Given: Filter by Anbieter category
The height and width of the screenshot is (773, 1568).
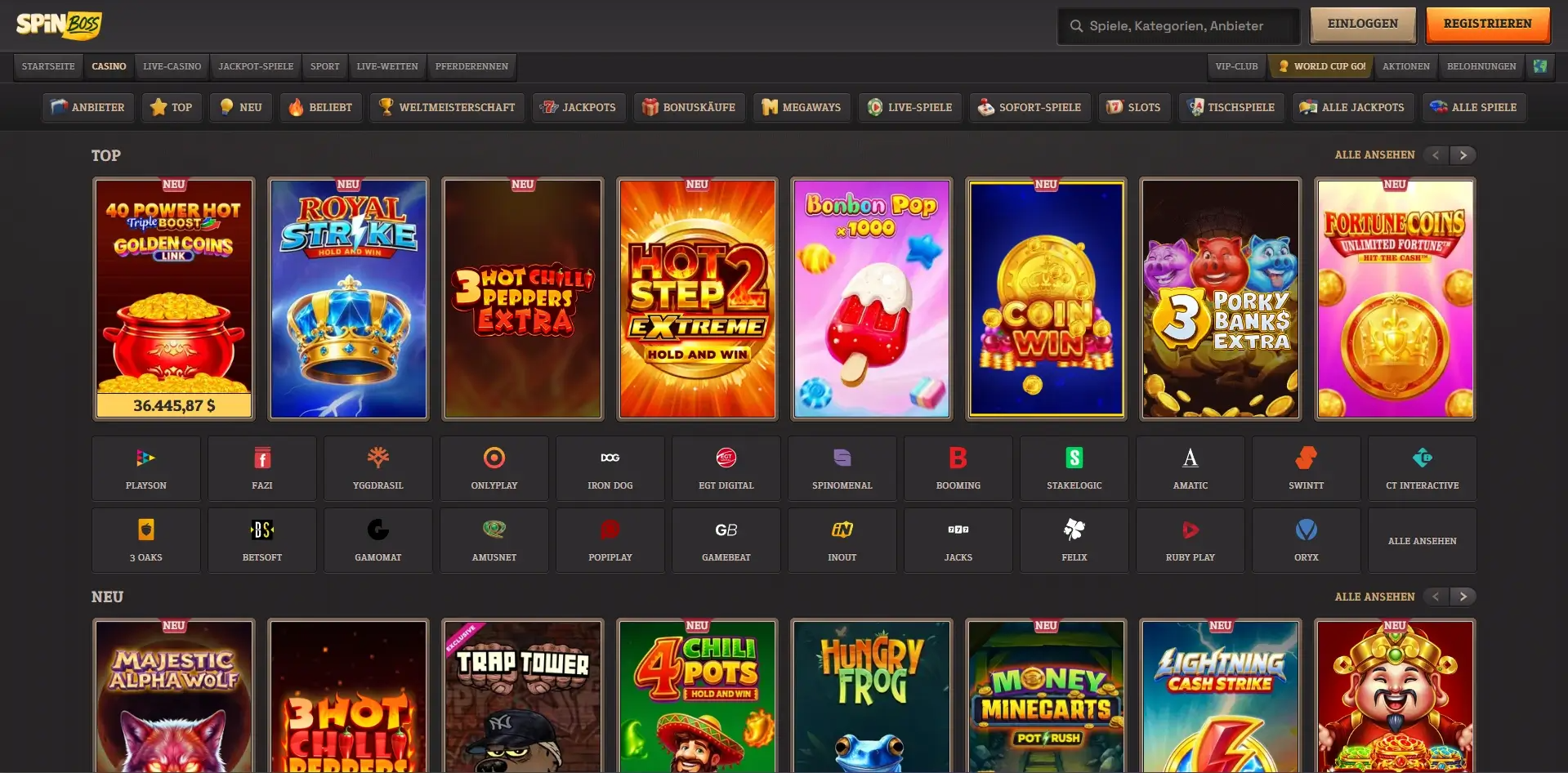Looking at the screenshot, I should click(88, 107).
